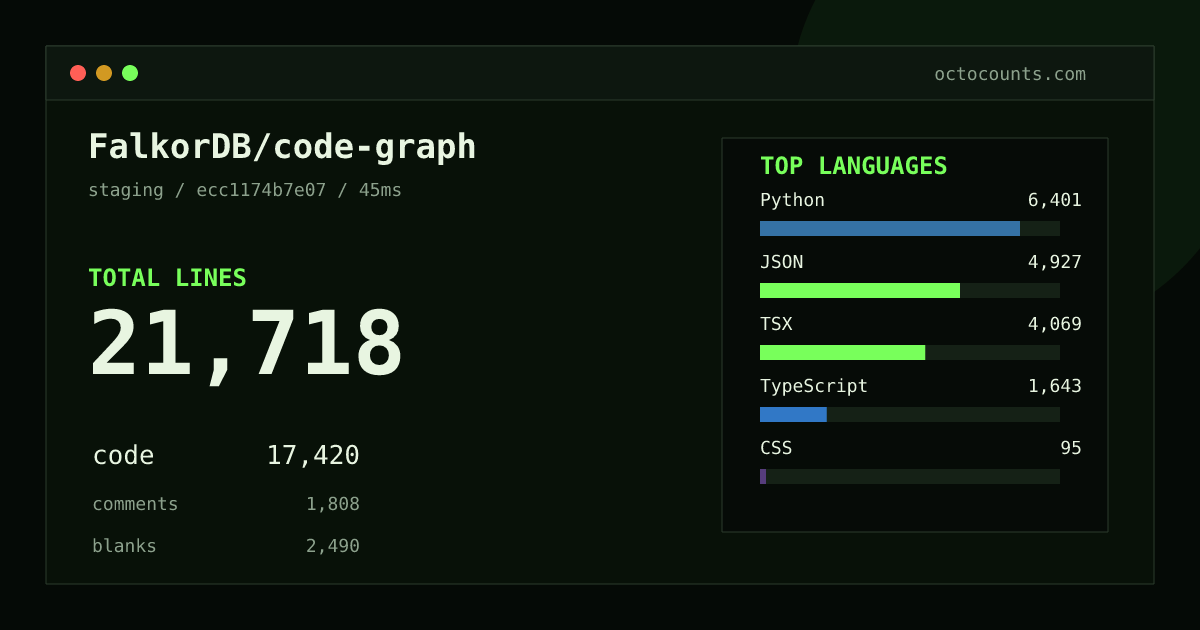The image size is (1200, 630).
Task: Select the 1,643 TypeScript line count
Action: click(1055, 386)
